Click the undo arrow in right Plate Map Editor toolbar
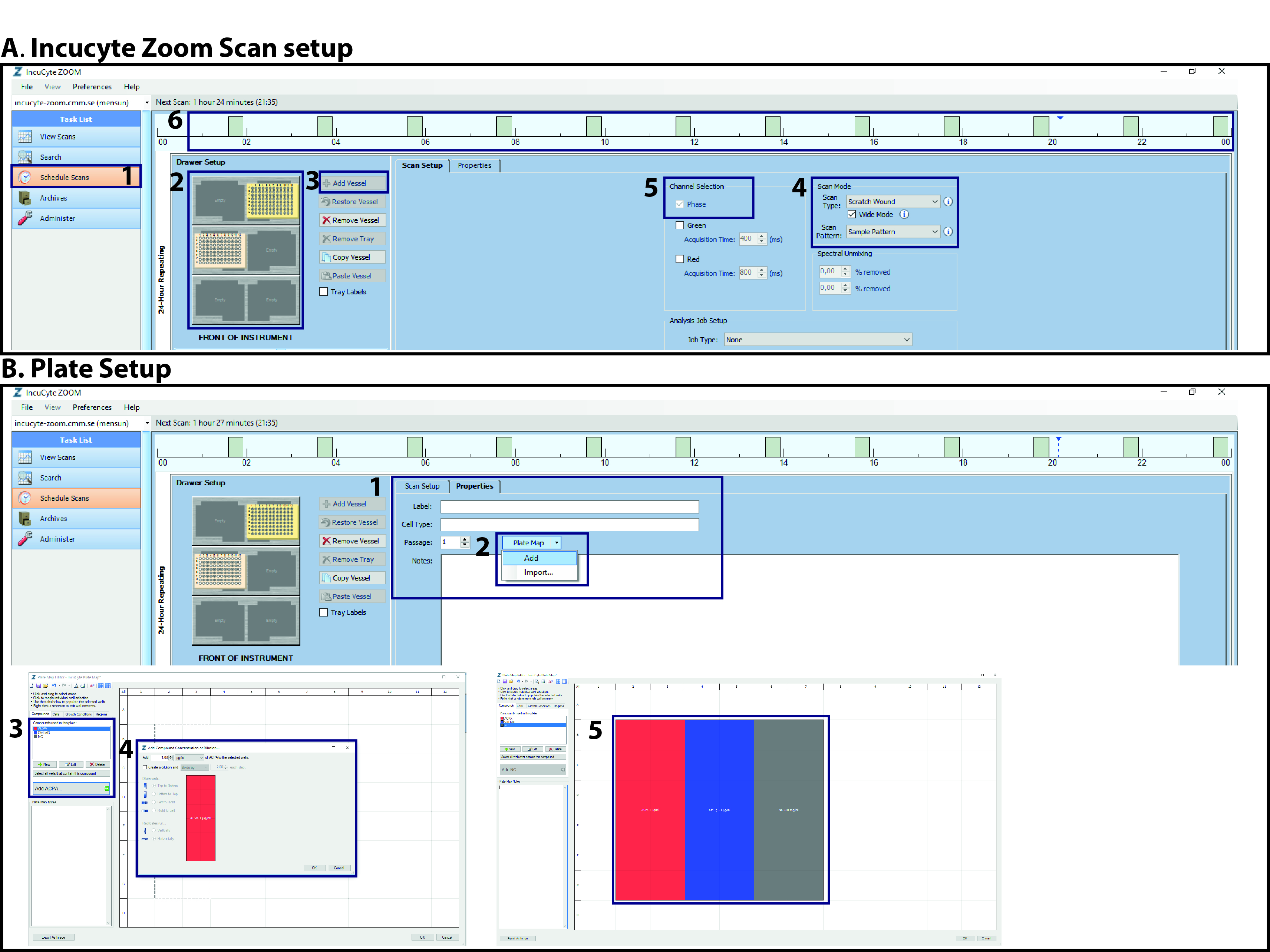This screenshot has width=1270, height=952. click(518, 682)
